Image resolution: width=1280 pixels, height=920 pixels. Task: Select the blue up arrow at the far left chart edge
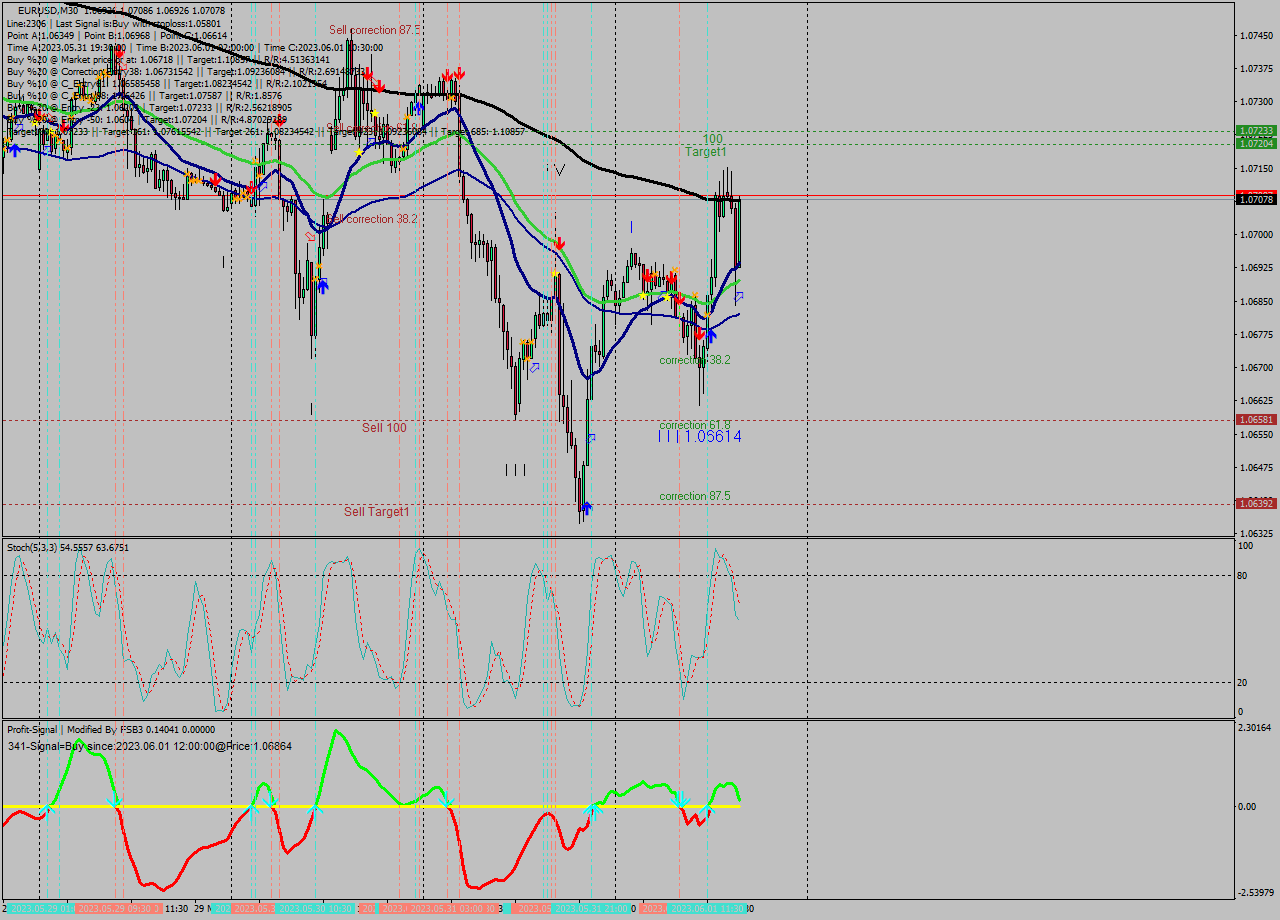click(x=14, y=150)
